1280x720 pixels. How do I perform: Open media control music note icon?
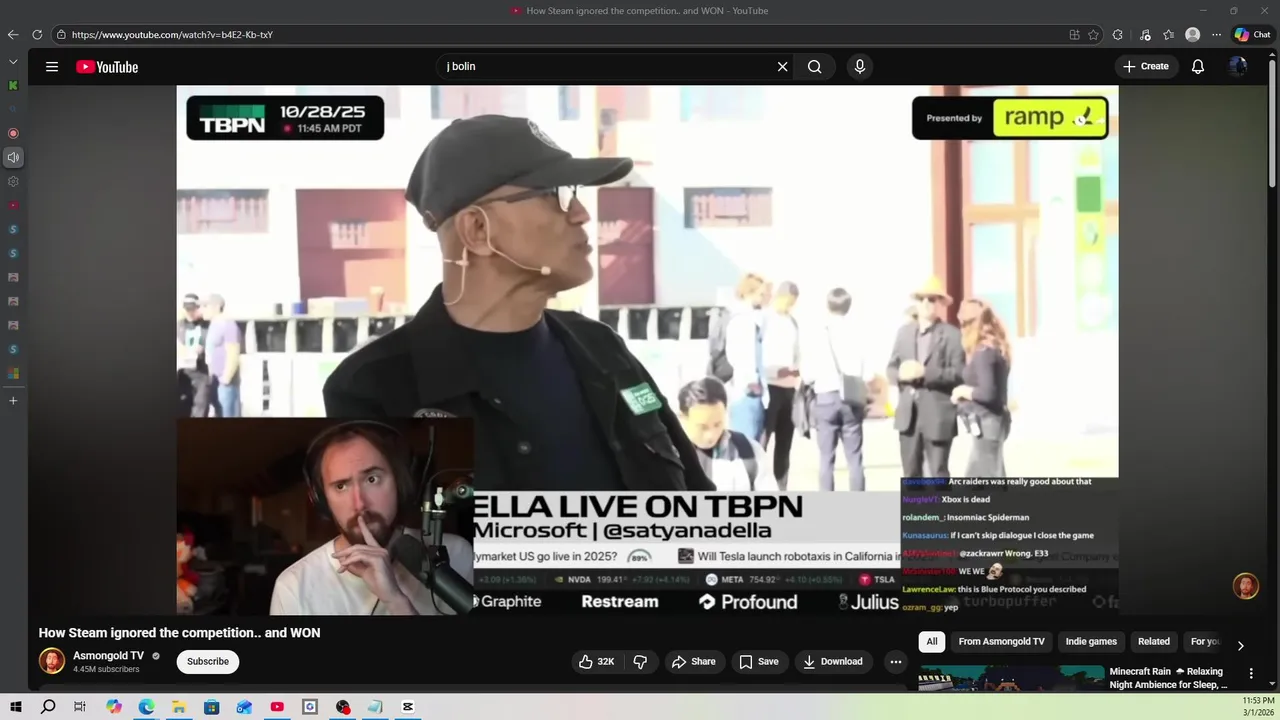pyautogui.click(x=1145, y=35)
